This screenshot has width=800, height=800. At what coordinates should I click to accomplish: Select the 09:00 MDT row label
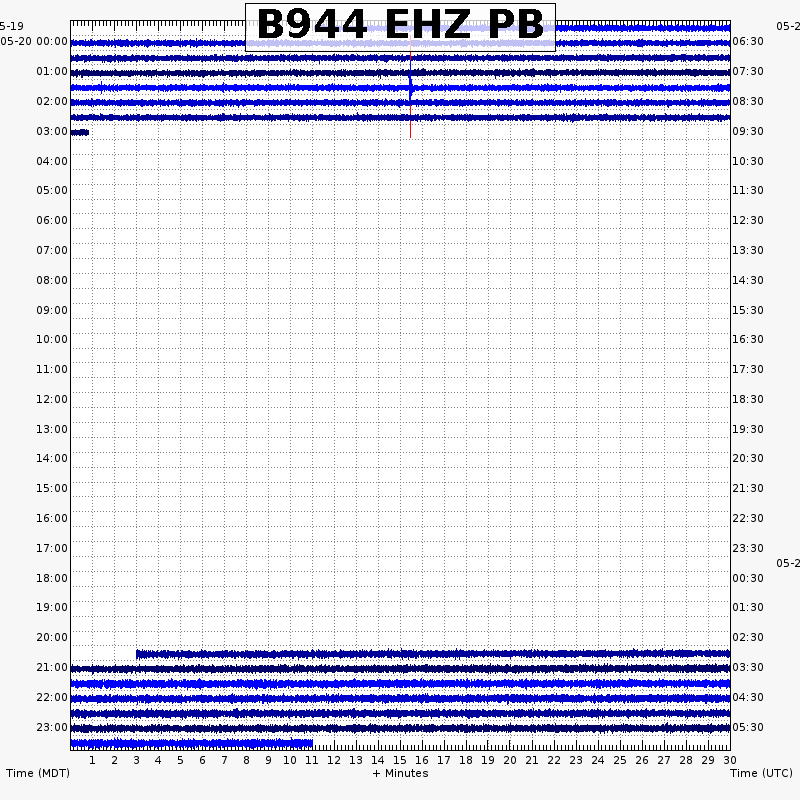[x=52, y=310]
